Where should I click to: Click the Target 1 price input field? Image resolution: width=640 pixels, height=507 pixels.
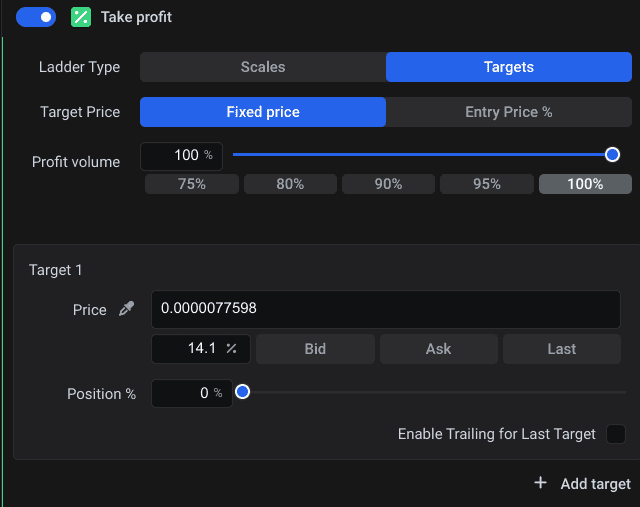tap(386, 309)
